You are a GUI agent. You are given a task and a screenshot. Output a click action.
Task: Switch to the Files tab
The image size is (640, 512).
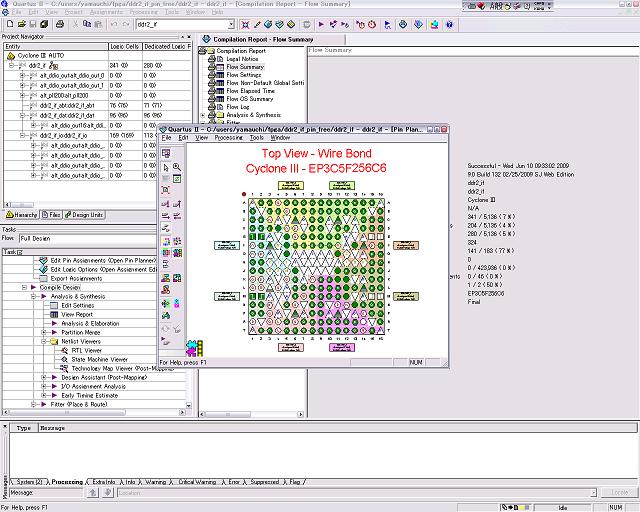[51, 215]
